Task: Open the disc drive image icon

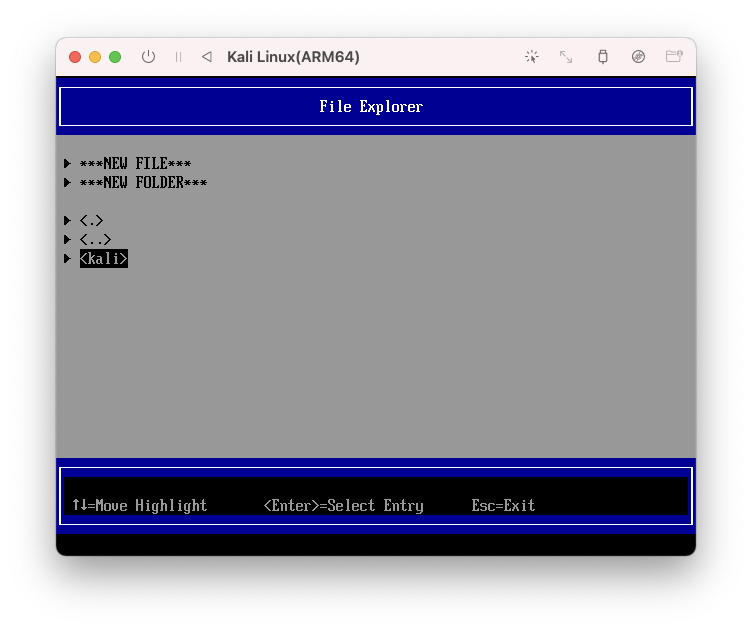Action: pos(638,57)
